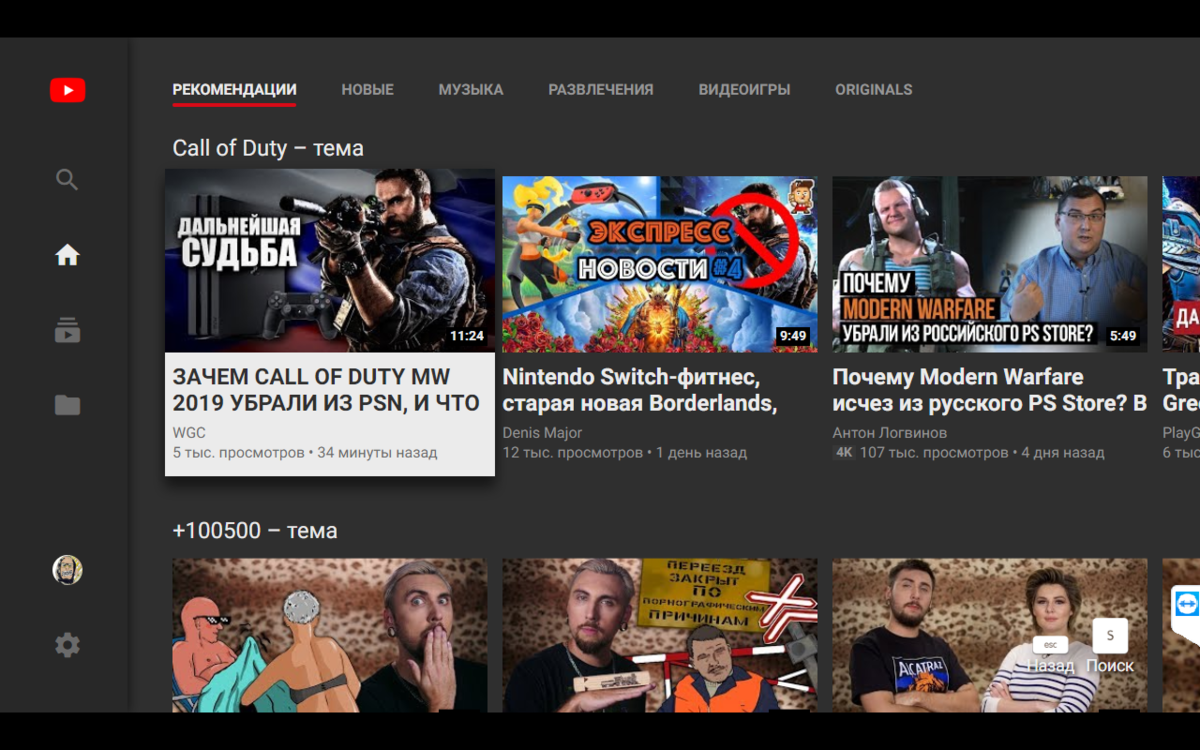Switch to the МУЗЫКА tab
Screen dimensions: 1200x750
tap(470, 89)
